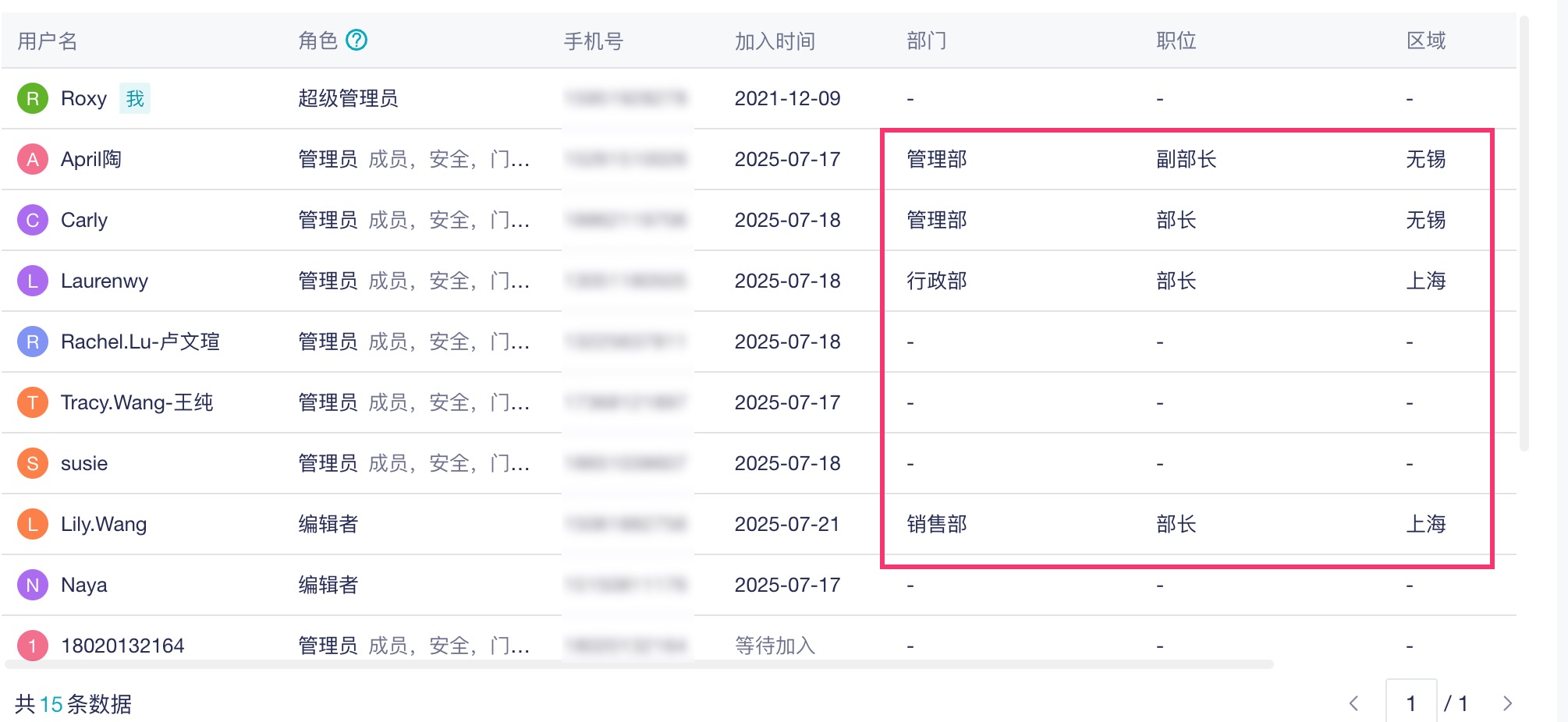Click Naya's purple N avatar
The height and width of the screenshot is (722, 1568).
(33, 586)
